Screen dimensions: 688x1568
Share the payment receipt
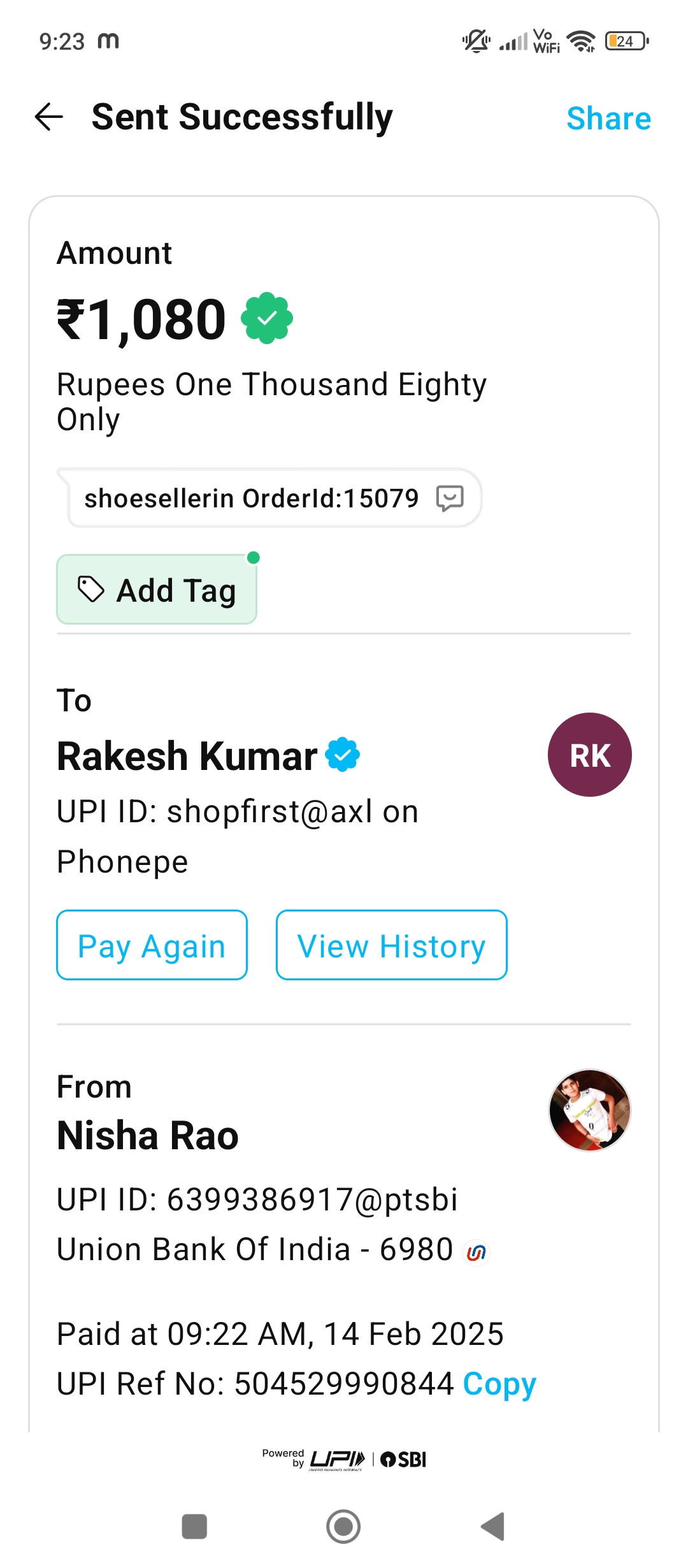(x=608, y=119)
